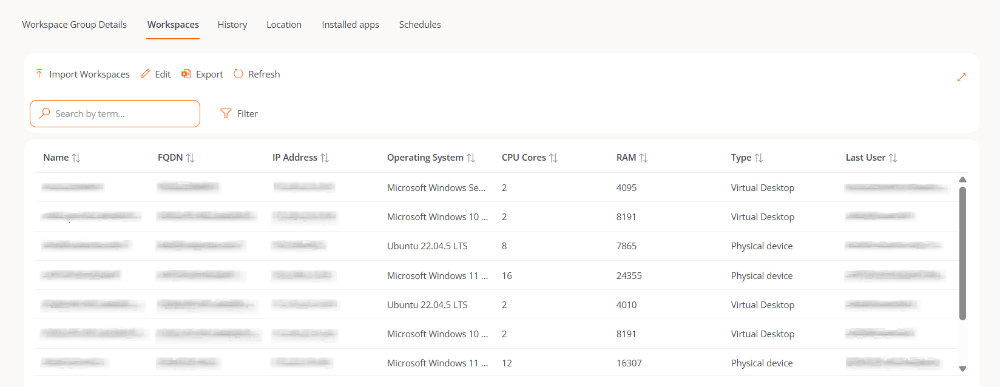Click Physical device in the 16307 RAM row
The width and height of the screenshot is (1000, 387).
click(x=762, y=363)
